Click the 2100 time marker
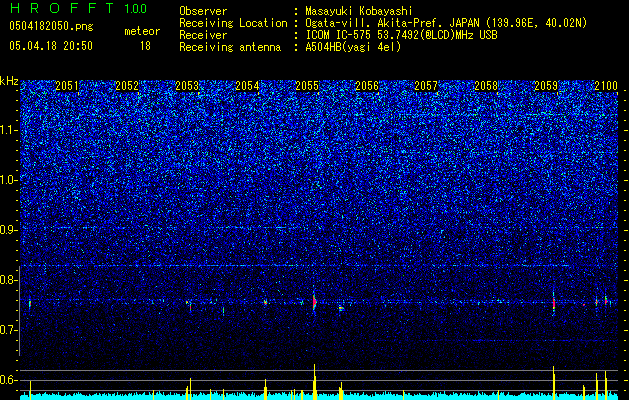 click(x=606, y=86)
